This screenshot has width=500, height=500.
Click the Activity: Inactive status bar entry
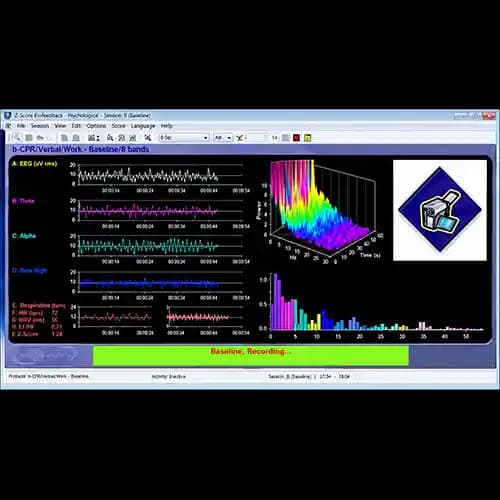(x=169, y=376)
